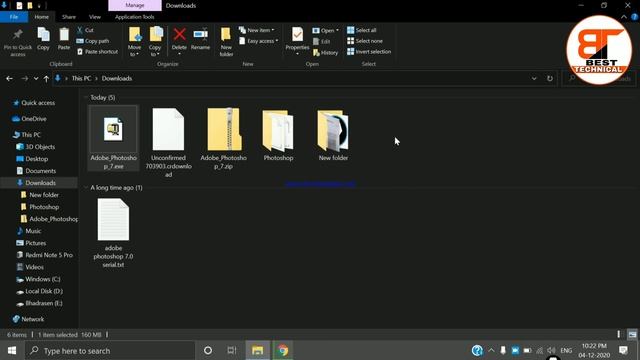Switch to large icons view button
Viewport: 640px width, 360px height.
click(x=632, y=334)
